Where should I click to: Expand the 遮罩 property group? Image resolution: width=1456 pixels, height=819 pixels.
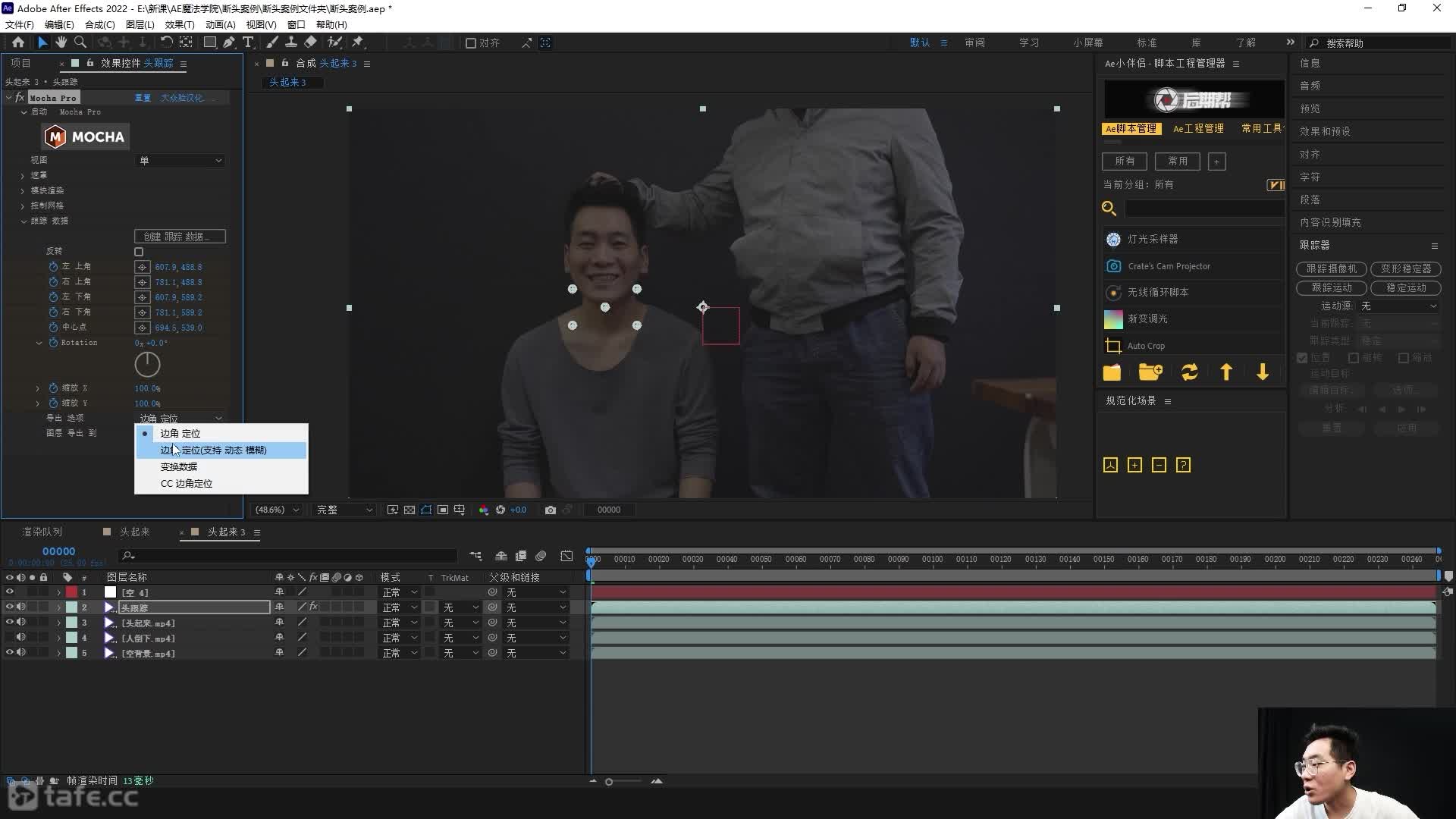tap(23, 176)
